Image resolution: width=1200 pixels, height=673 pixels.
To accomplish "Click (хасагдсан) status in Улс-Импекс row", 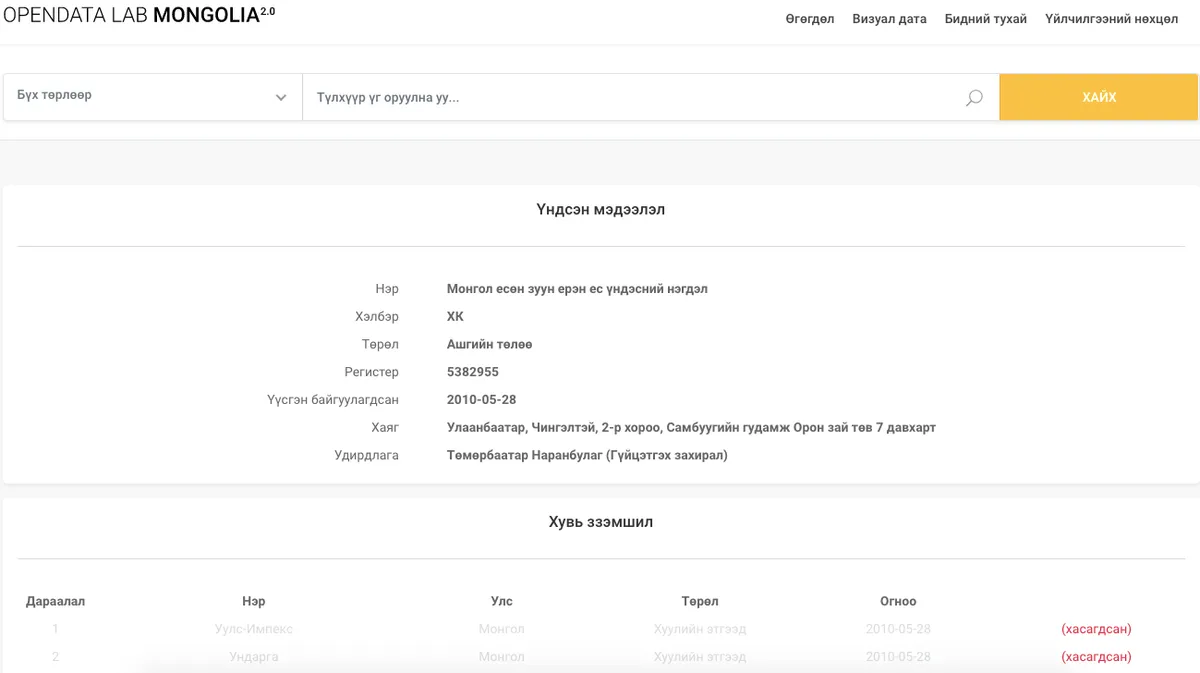I will [1096, 629].
